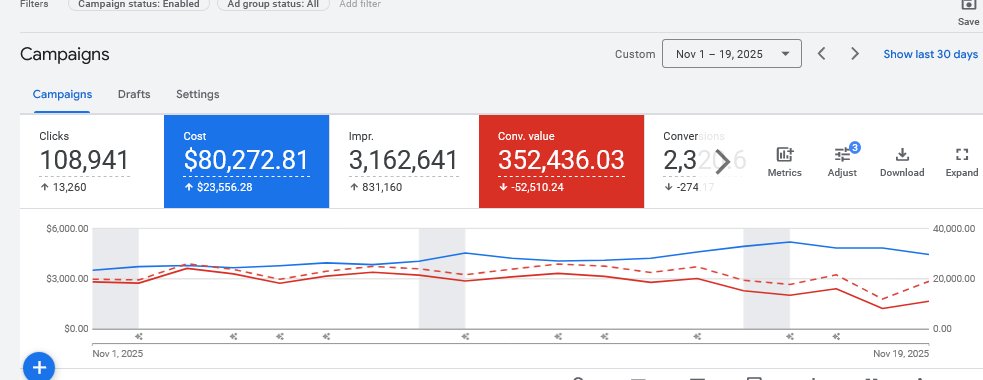
Task: Open the Nov 1 – 19, 2025 date dropdown
Action: pyautogui.click(x=732, y=54)
